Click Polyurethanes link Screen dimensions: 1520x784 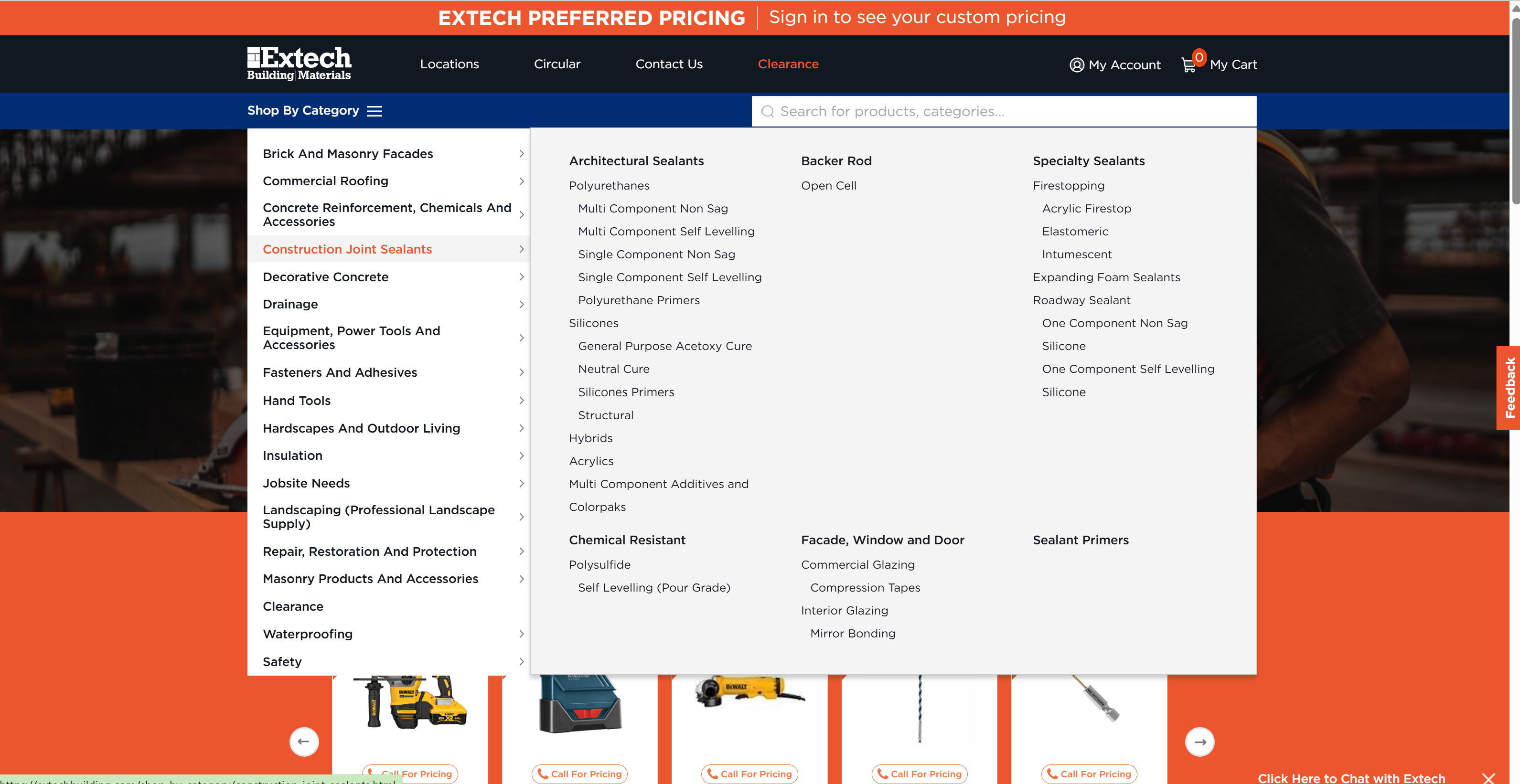point(609,186)
